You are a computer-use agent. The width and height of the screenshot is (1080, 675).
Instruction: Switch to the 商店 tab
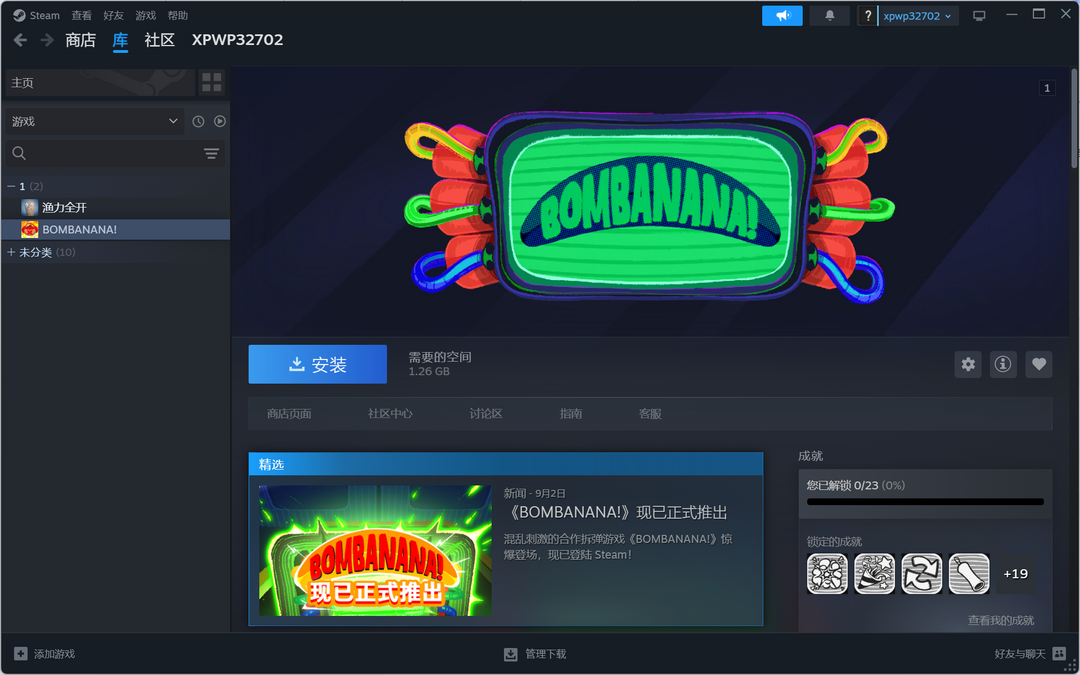81,40
